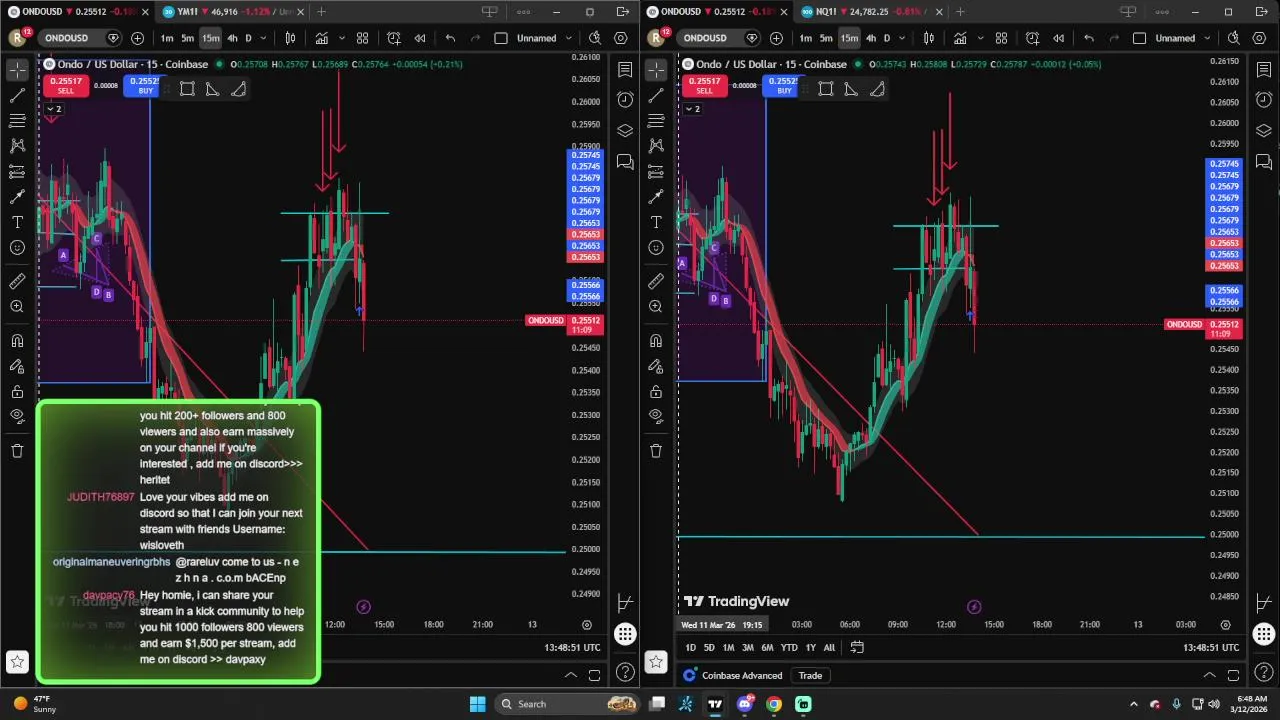
Task: Toggle the favorites star bar in right window
Action: pyautogui.click(x=656, y=661)
